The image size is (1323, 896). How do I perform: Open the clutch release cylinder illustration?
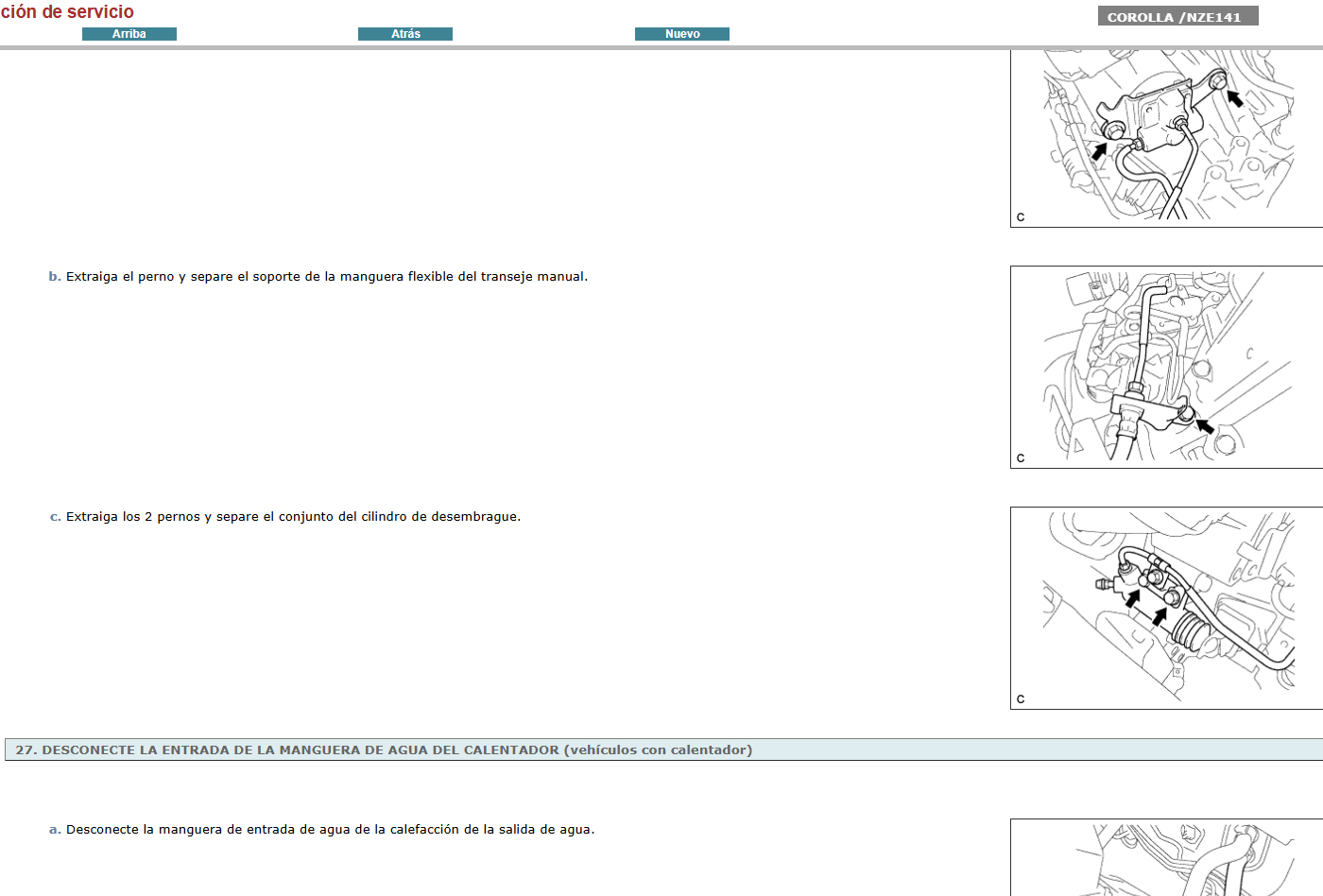[x=1166, y=608]
